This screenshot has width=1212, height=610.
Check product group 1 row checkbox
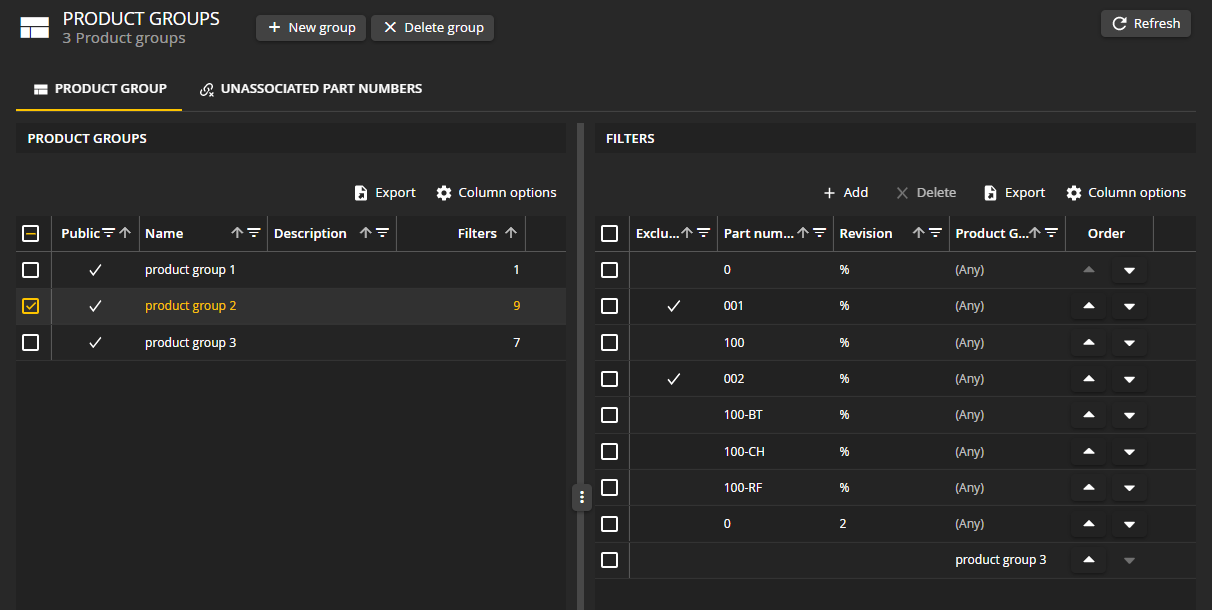click(31, 270)
